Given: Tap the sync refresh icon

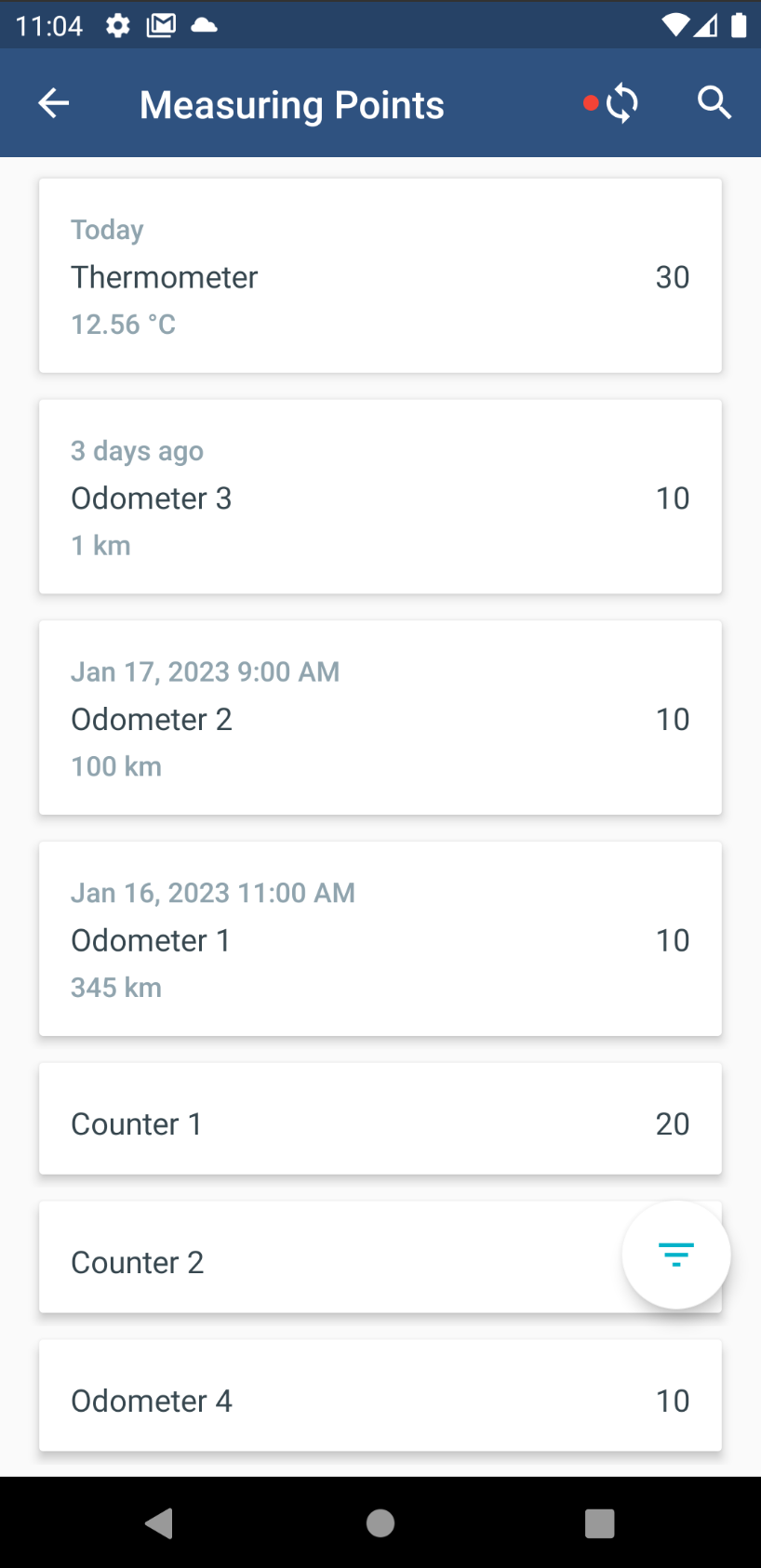Looking at the screenshot, I should click(x=621, y=103).
